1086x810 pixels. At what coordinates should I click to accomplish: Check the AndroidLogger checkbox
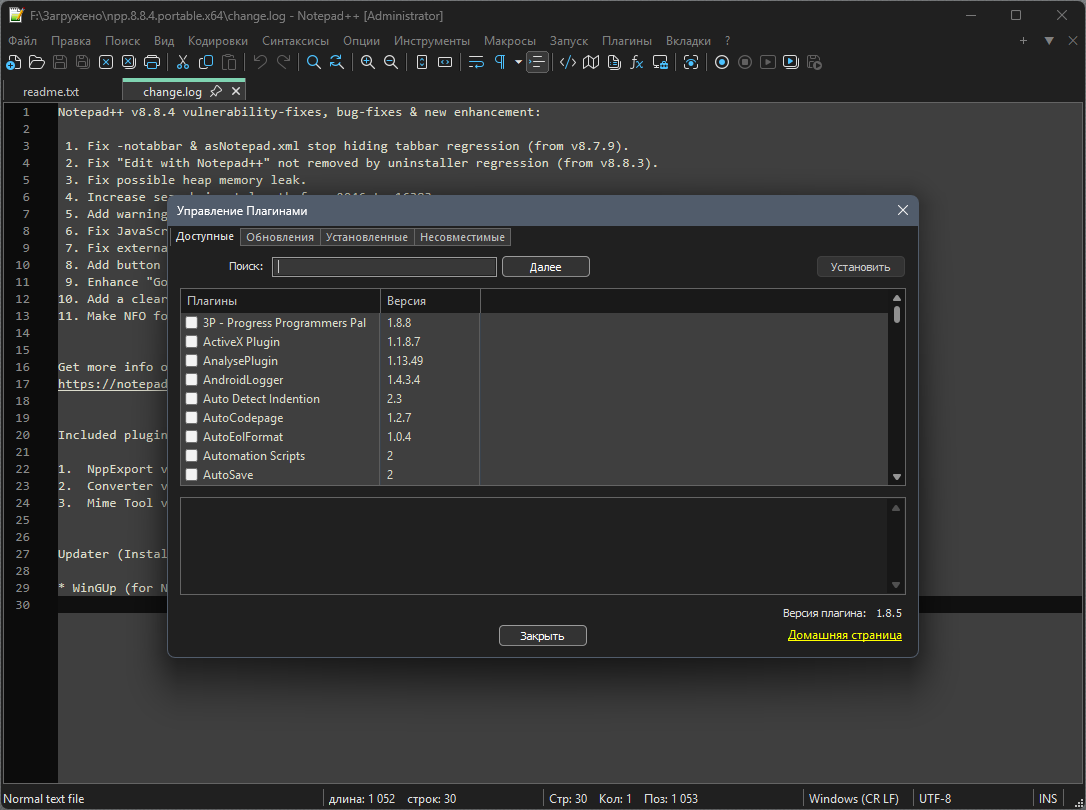pyautogui.click(x=192, y=379)
